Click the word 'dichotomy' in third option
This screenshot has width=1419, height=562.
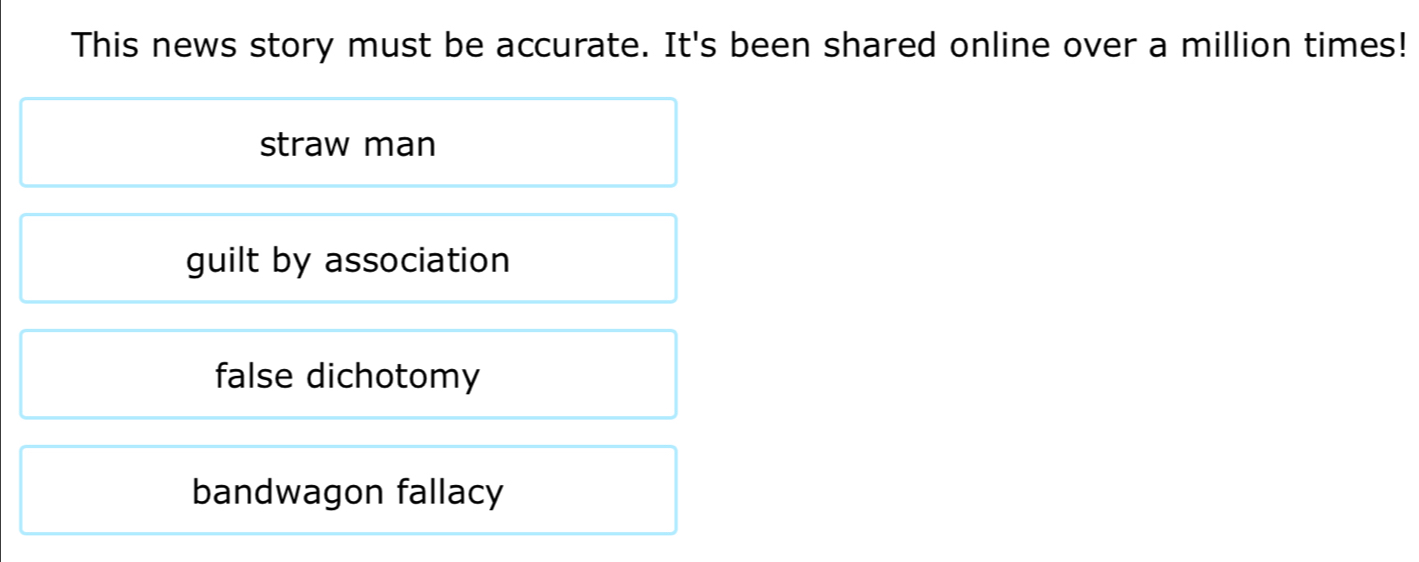click(x=393, y=377)
